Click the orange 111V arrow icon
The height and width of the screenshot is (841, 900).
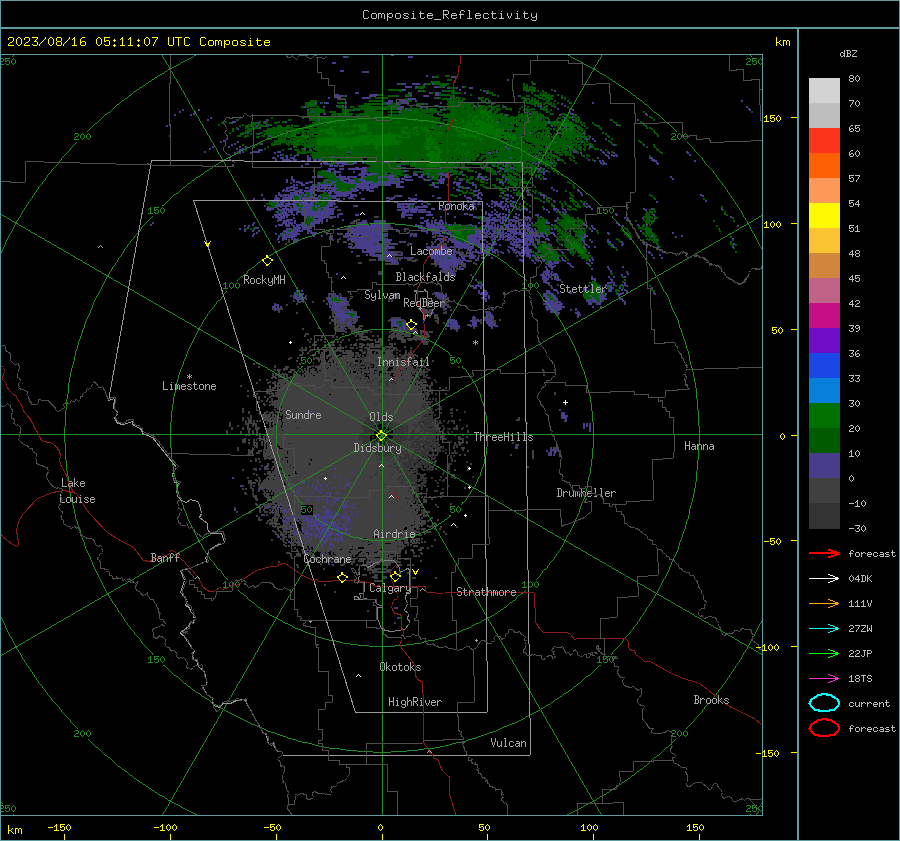click(824, 603)
